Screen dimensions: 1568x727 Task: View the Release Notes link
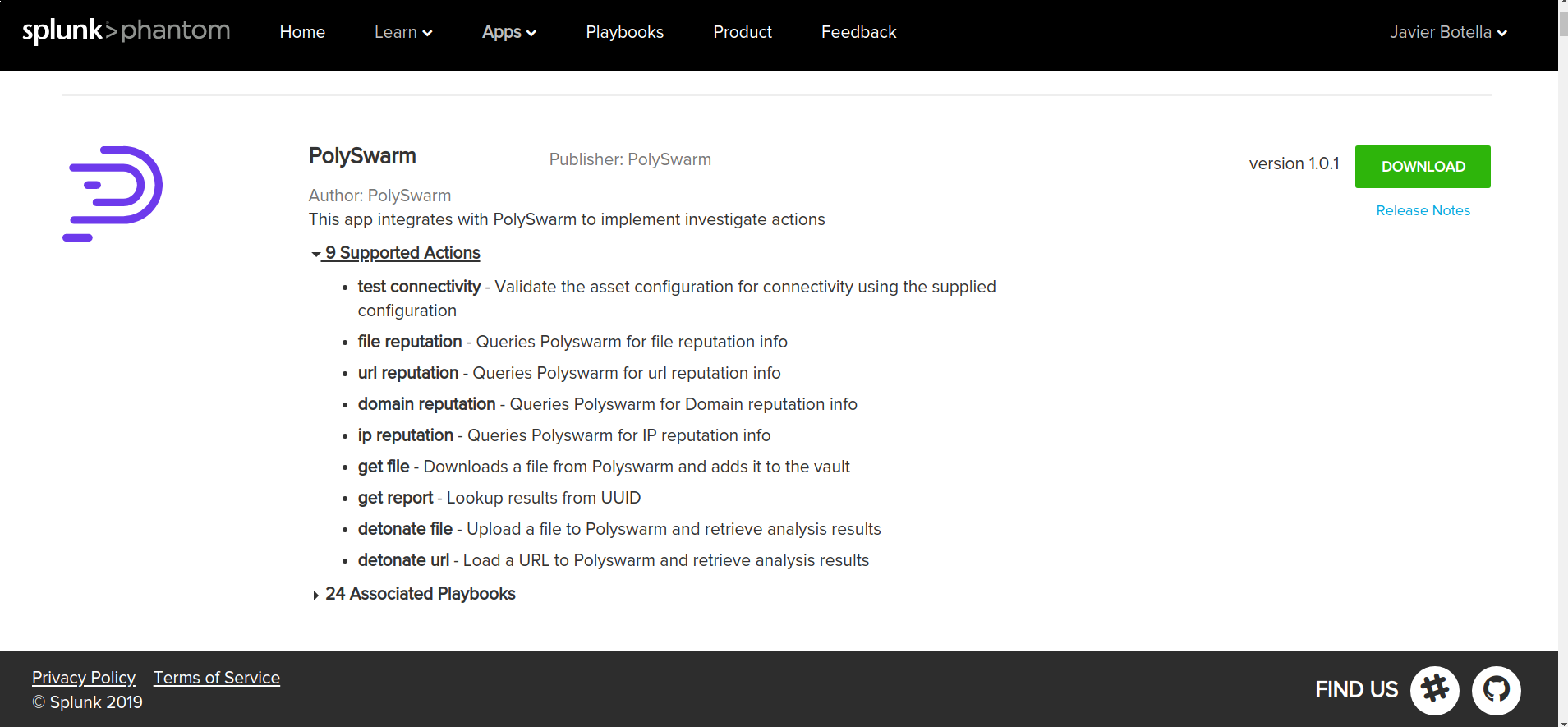tap(1423, 210)
